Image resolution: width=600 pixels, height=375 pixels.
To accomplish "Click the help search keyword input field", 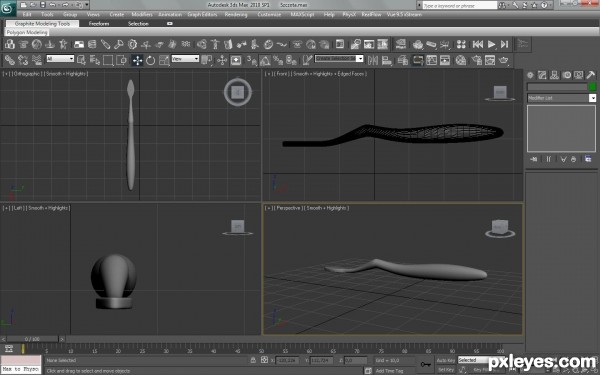I will click(x=459, y=5).
